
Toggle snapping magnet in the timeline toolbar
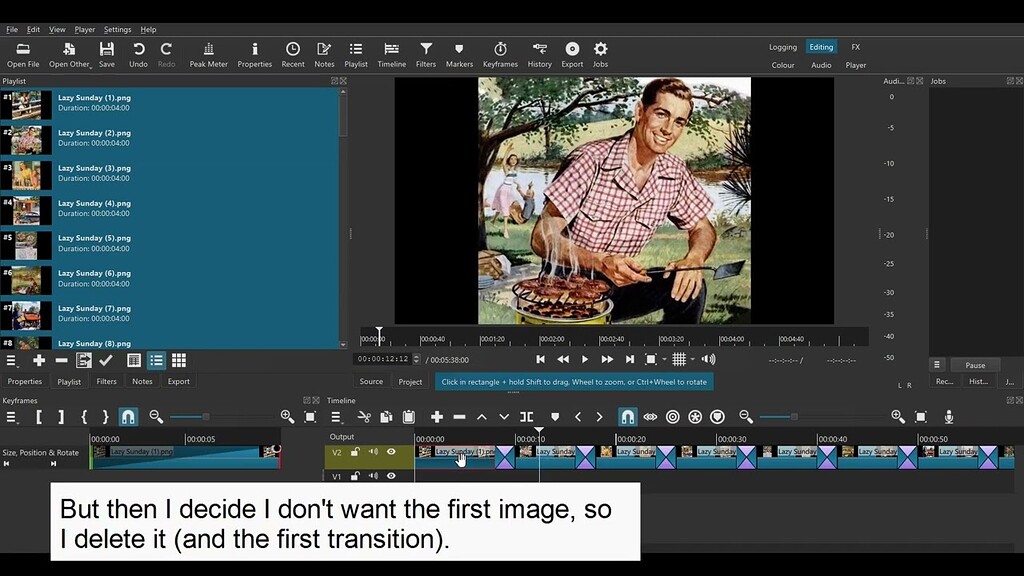(x=628, y=416)
